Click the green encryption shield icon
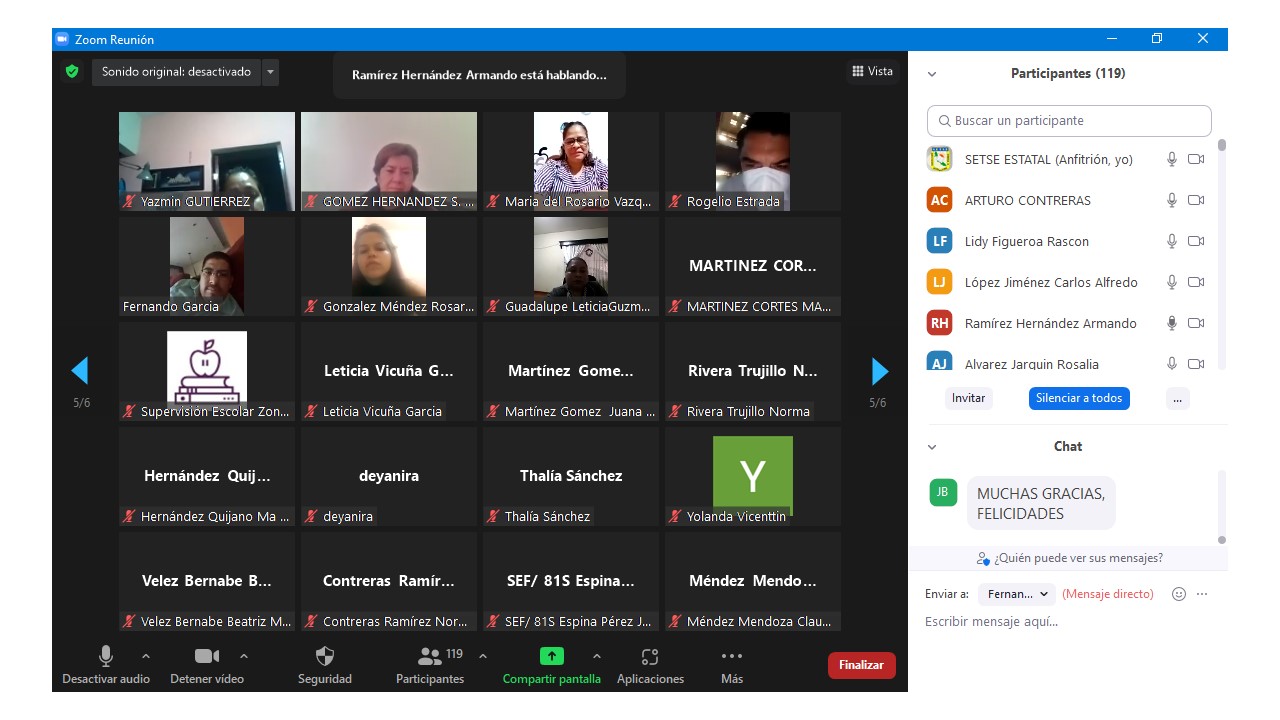The width and height of the screenshot is (1280, 720). (x=72, y=72)
